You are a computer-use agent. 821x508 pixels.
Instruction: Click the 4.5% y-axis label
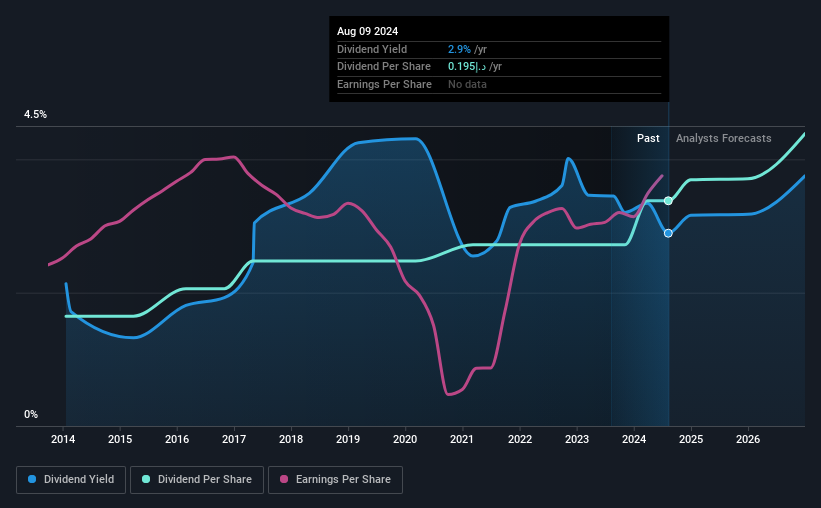pyautogui.click(x=35, y=114)
